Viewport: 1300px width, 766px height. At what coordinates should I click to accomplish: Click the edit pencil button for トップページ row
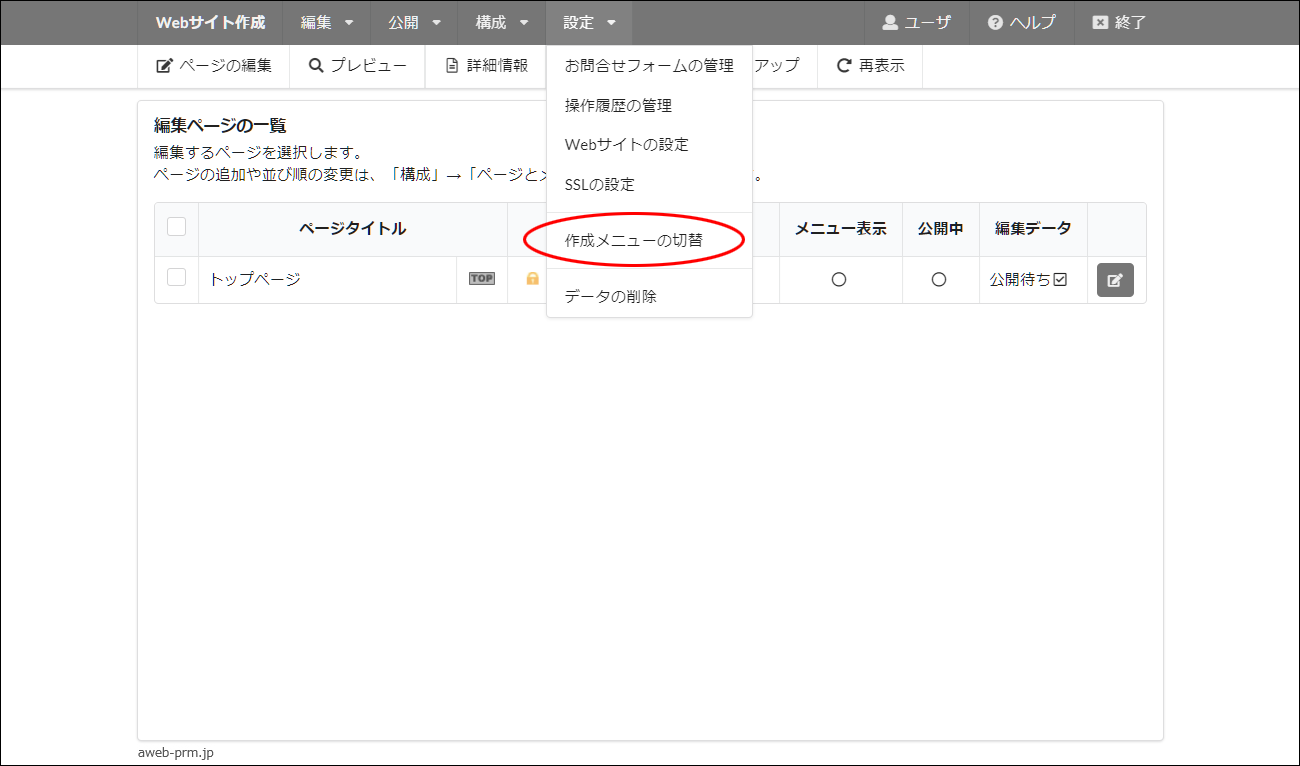(1115, 280)
